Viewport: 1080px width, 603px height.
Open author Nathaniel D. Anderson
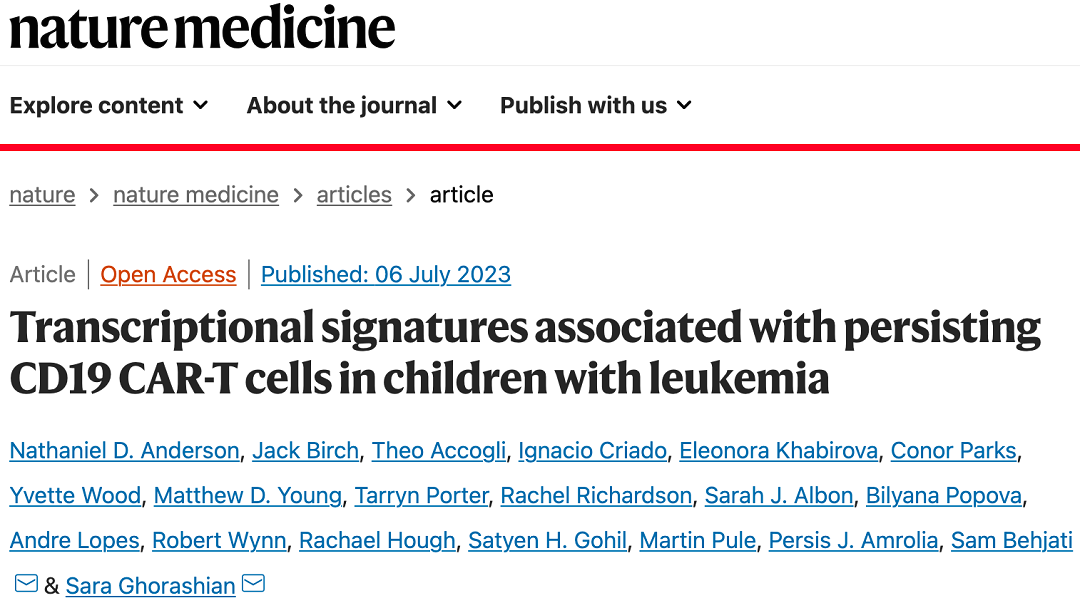click(125, 451)
